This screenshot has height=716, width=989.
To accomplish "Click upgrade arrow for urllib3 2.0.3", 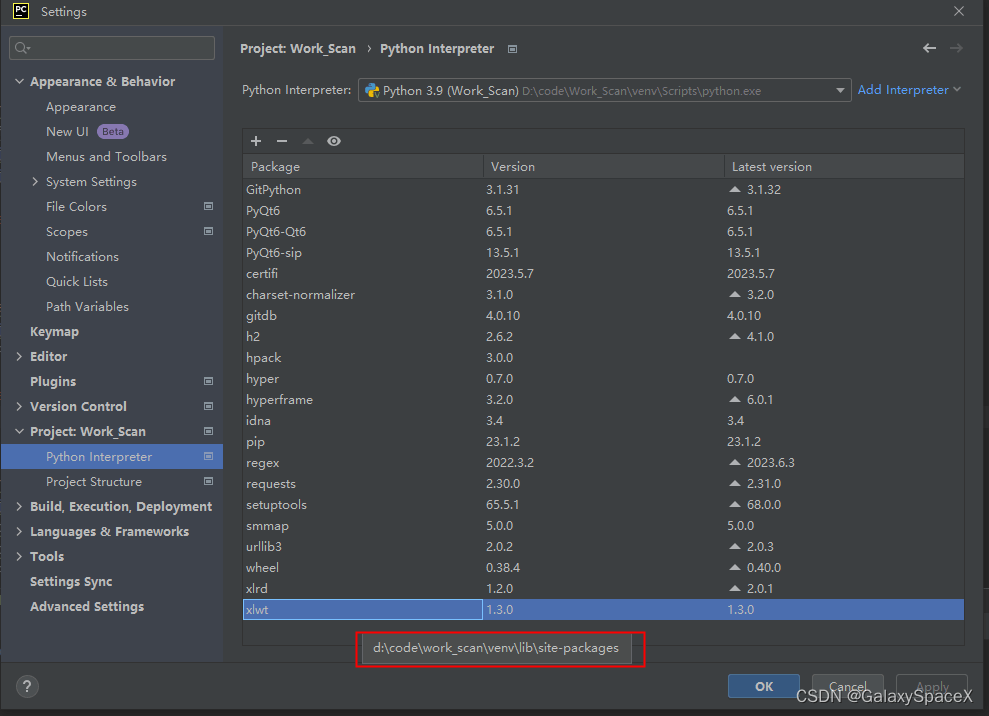I will coord(735,546).
